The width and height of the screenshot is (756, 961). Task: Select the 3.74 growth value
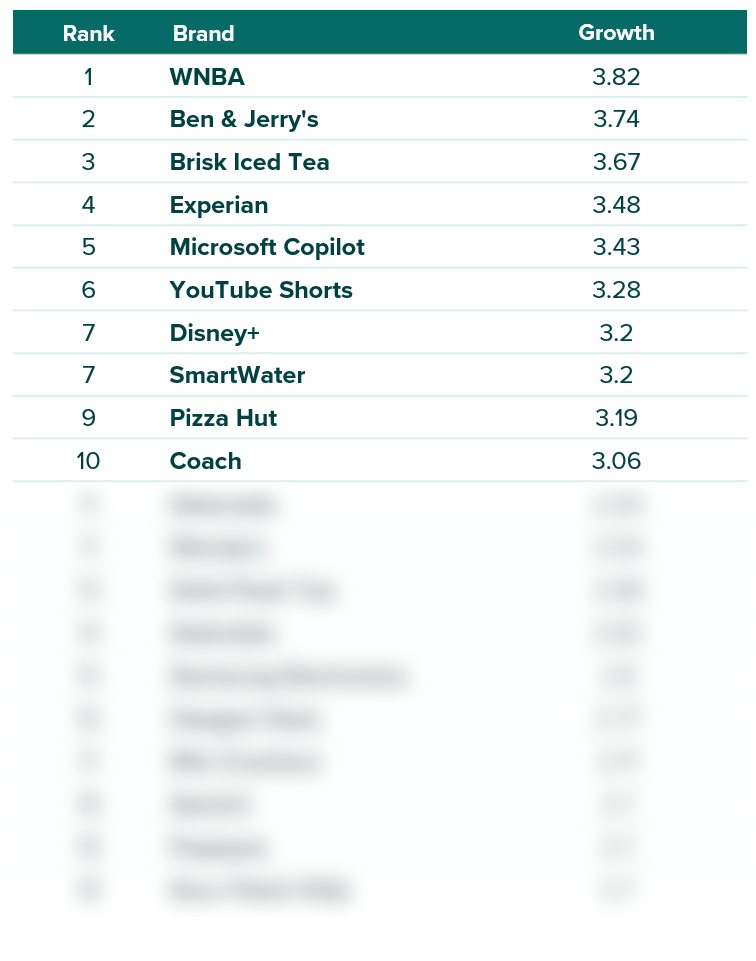coord(616,119)
